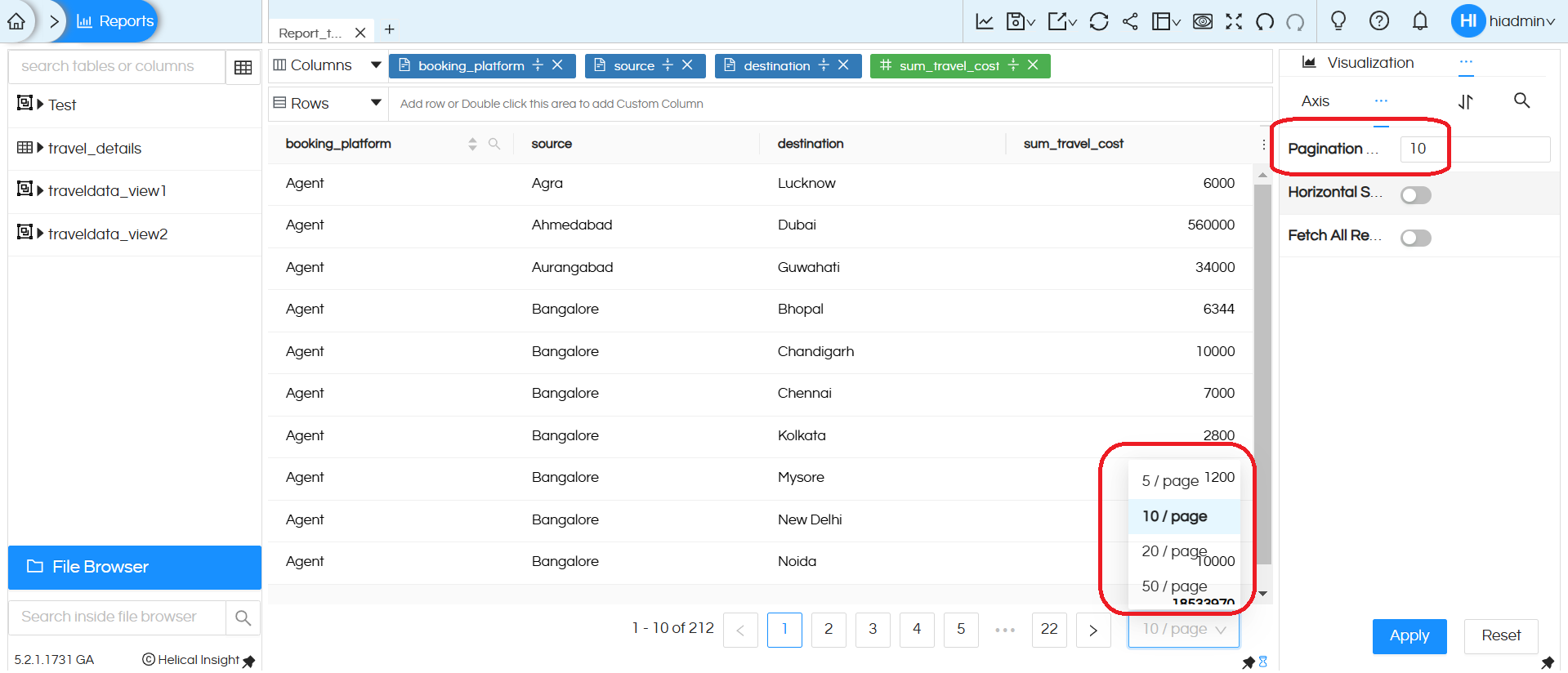Focus the search tables or columns field
The height and width of the screenshot is (673, 1568).
[117, 66]
